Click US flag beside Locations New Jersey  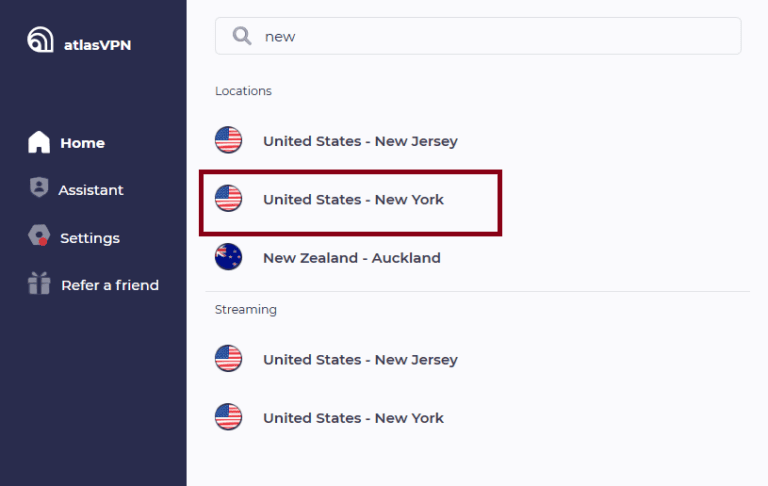(x=229, y=140)
